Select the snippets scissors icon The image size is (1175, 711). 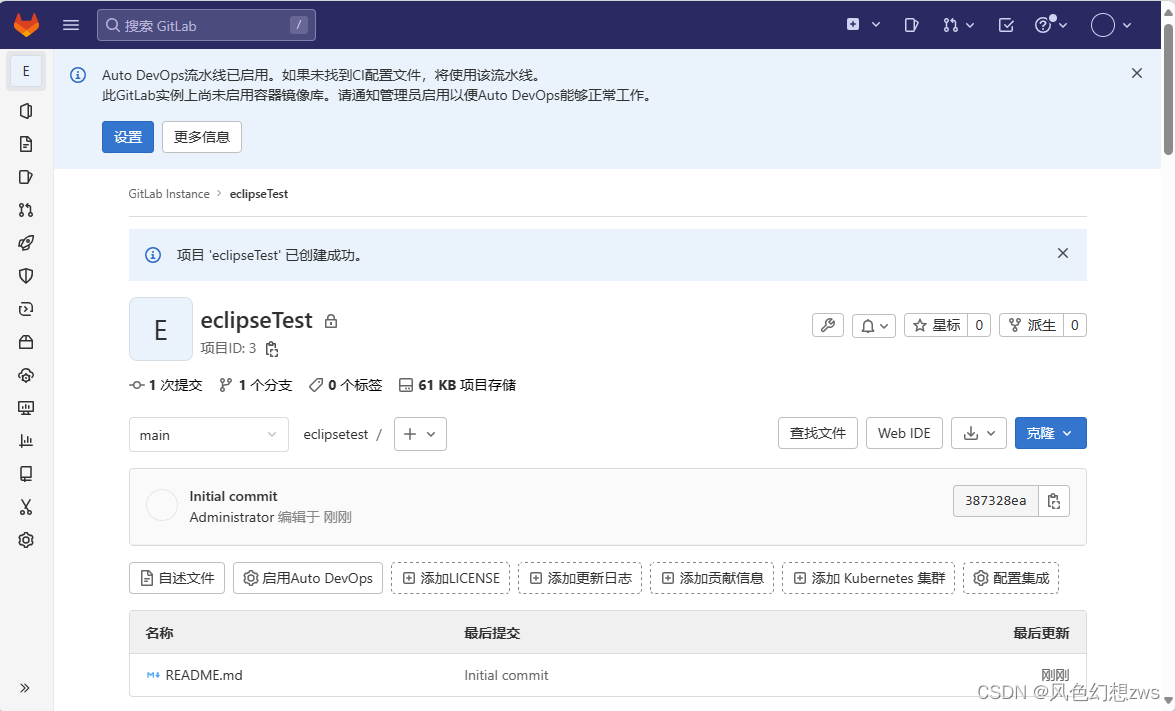(26, 507)
